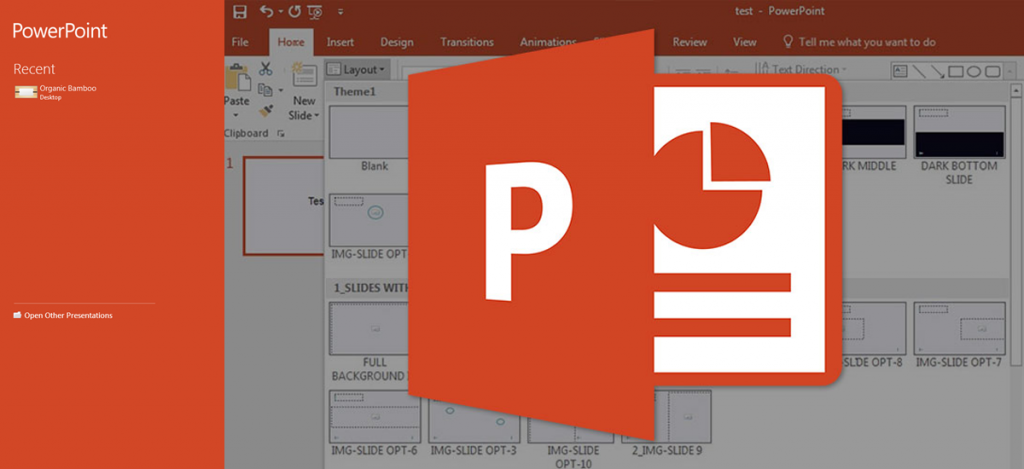Select the Arrow line shape icon
Image resolution: width=1024 pixels, height=469 pixels.
[x=938, y=71]
